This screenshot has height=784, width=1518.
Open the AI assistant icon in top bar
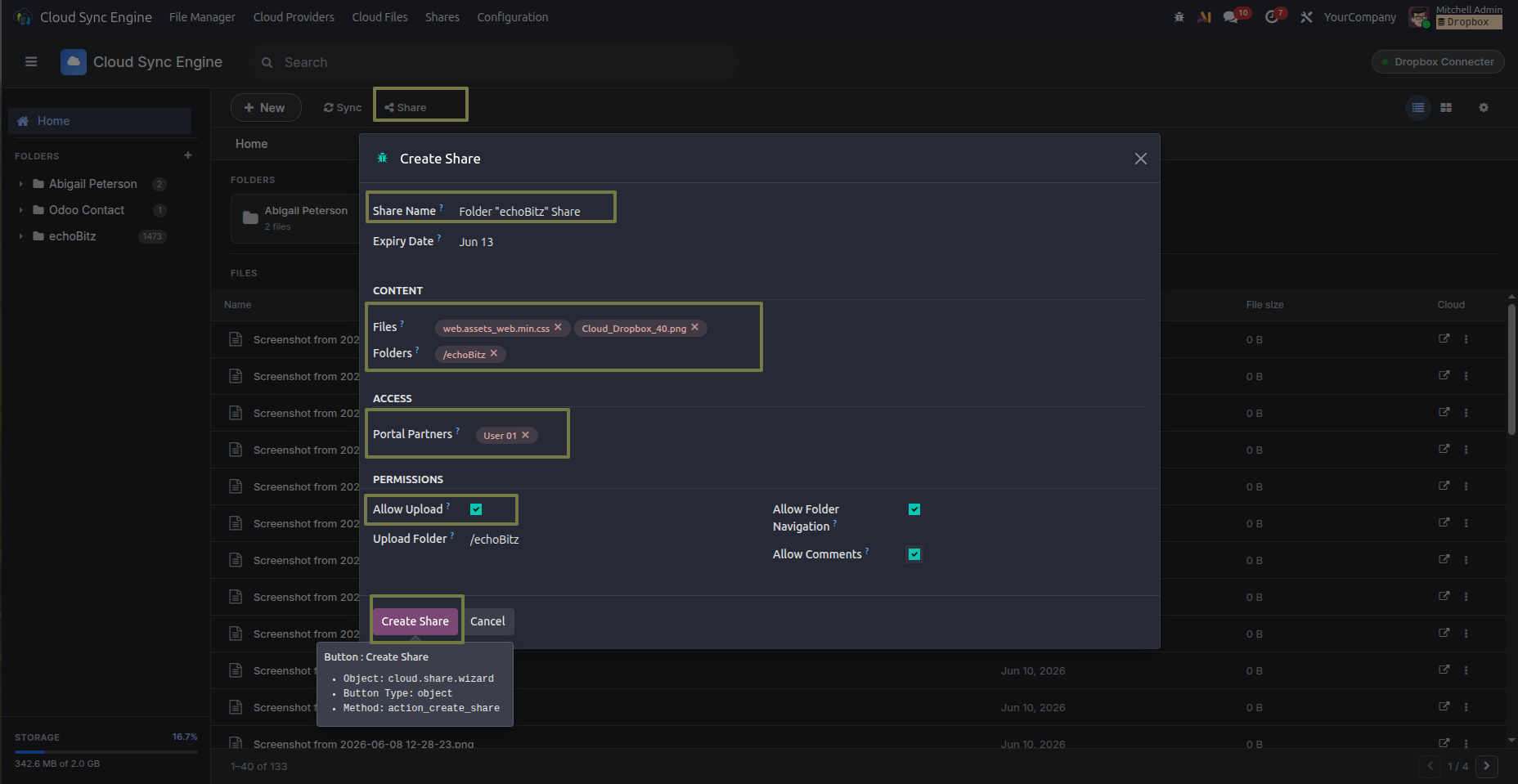click(1204, 17)
